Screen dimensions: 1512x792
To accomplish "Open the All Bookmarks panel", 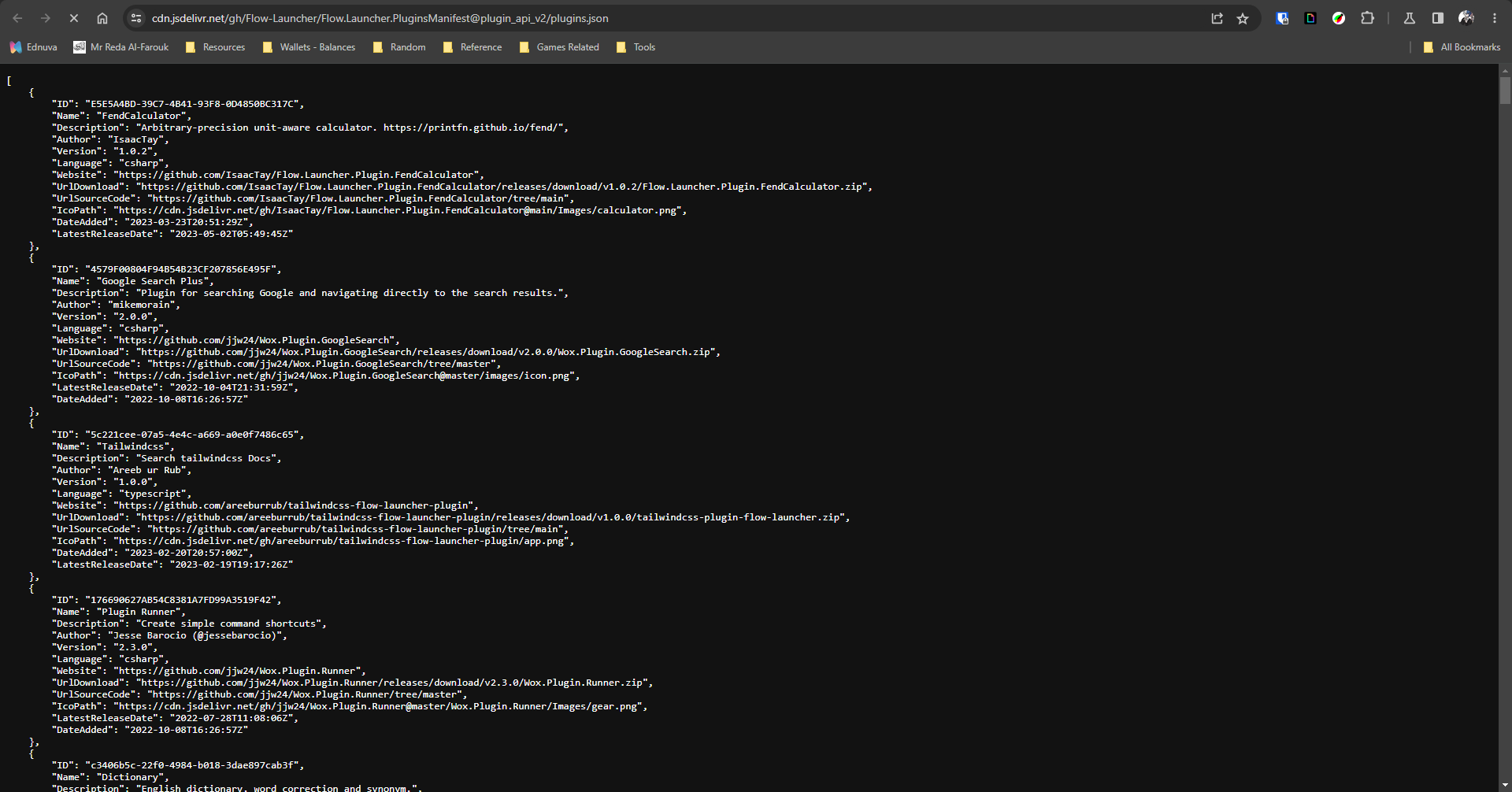I will pos(1462,47).
